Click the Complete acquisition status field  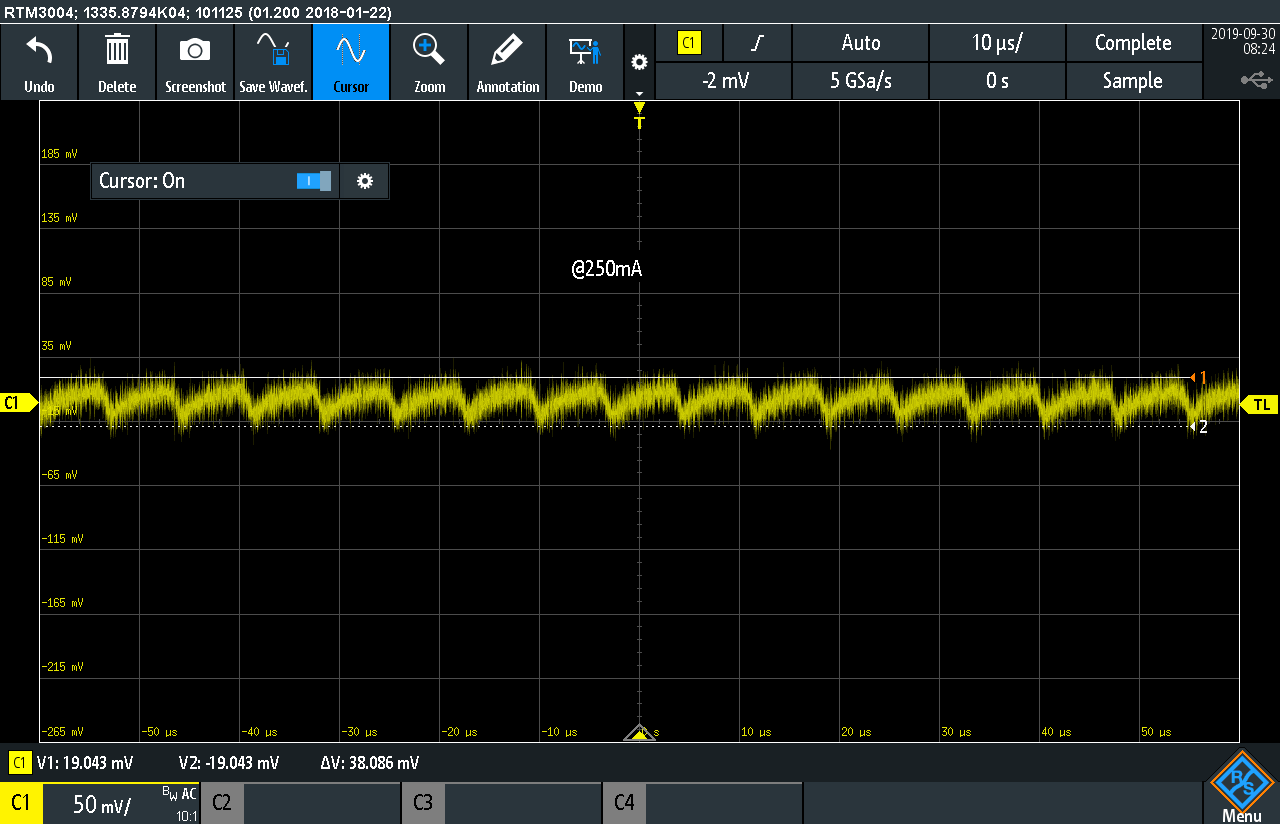(1133, 43)
